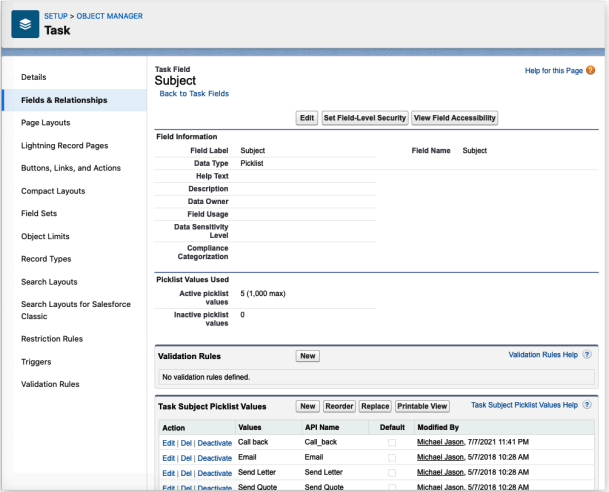This screenshot has width=609, height=492.
Task: Toggle Default checkbox for Email row
Action: 392,457
